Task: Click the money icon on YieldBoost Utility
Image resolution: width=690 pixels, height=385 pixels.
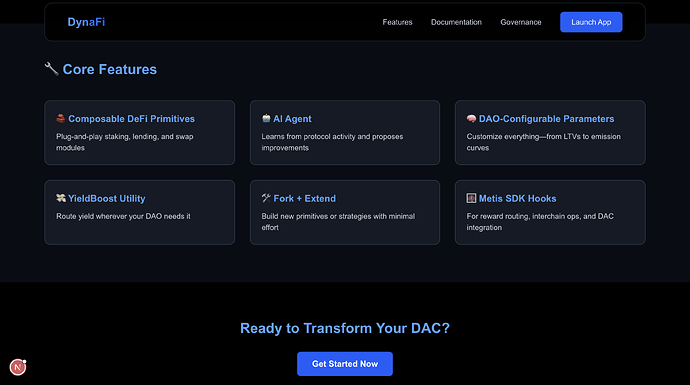Action: coord(61,198)
